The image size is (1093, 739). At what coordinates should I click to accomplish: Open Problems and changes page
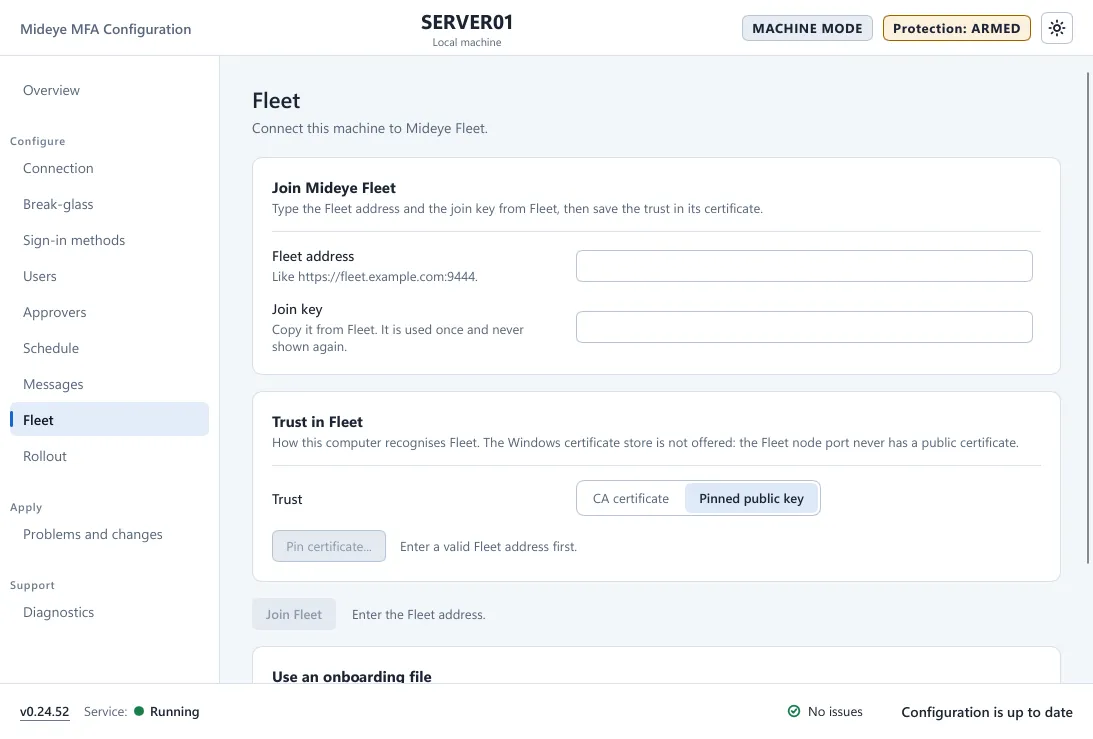93,534
